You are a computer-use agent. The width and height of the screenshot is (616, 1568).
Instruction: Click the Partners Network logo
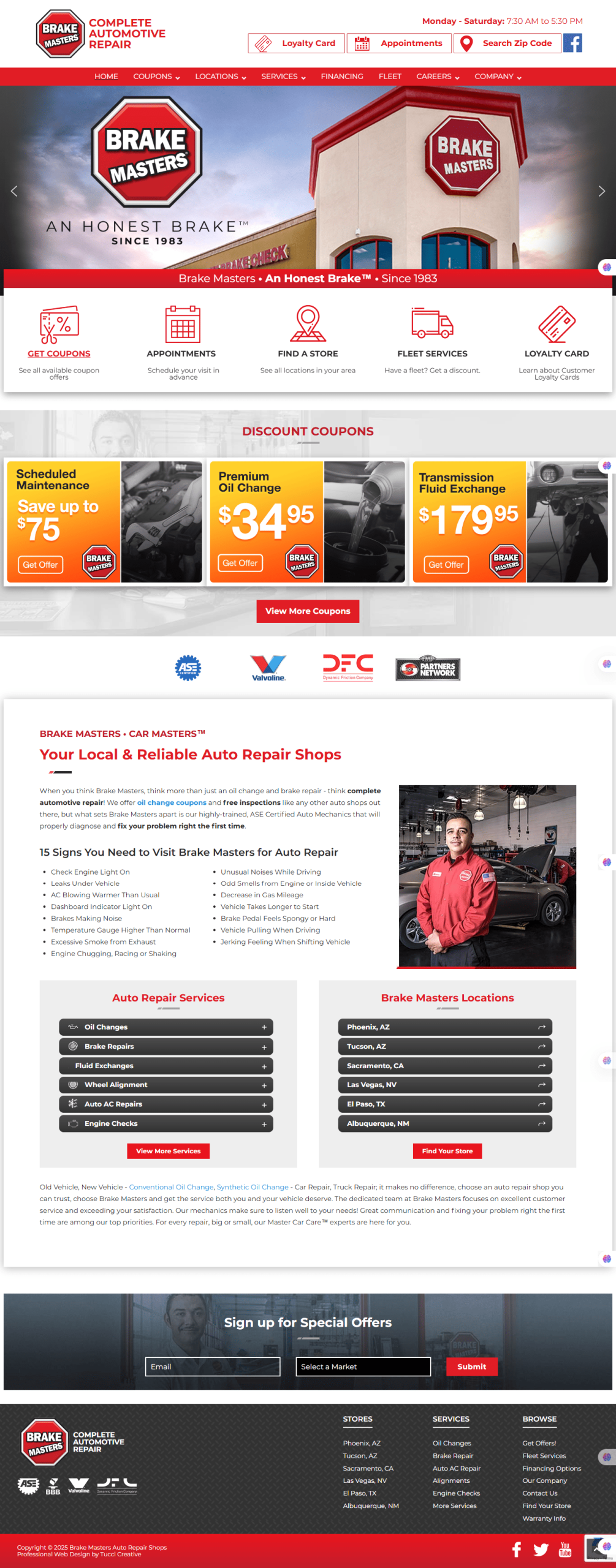(x=428, y=668)
